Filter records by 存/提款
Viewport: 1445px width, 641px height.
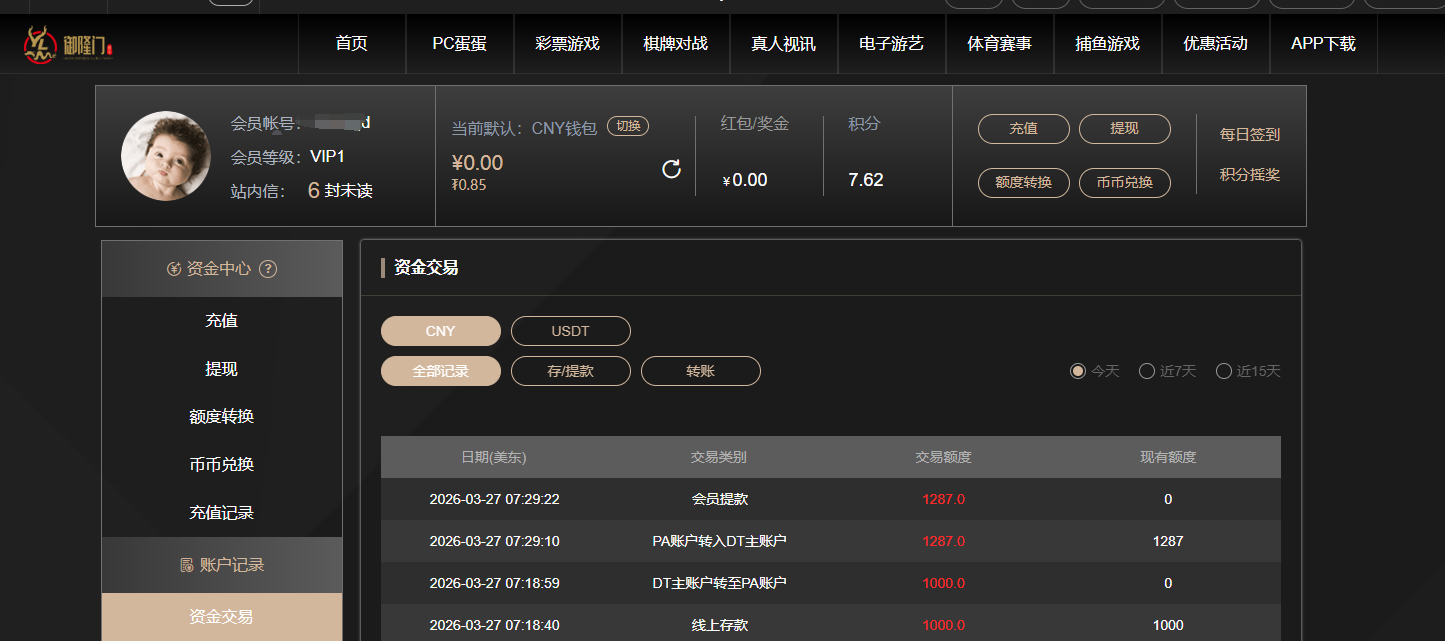(570, 371)
